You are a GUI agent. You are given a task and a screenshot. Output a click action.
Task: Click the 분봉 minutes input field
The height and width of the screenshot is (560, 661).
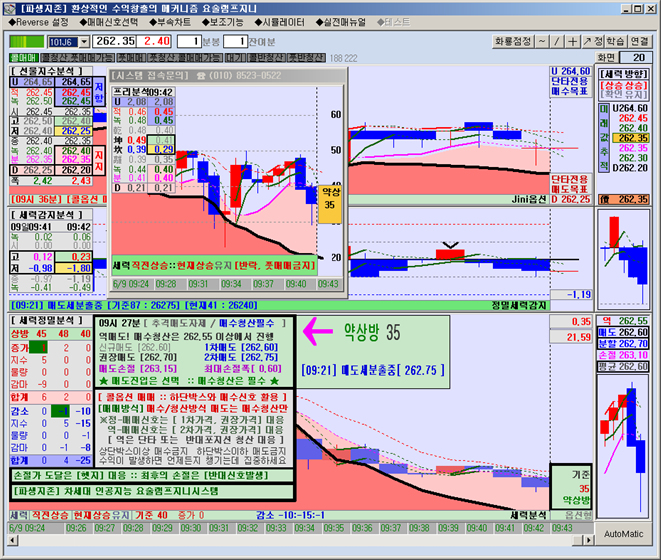190,41
